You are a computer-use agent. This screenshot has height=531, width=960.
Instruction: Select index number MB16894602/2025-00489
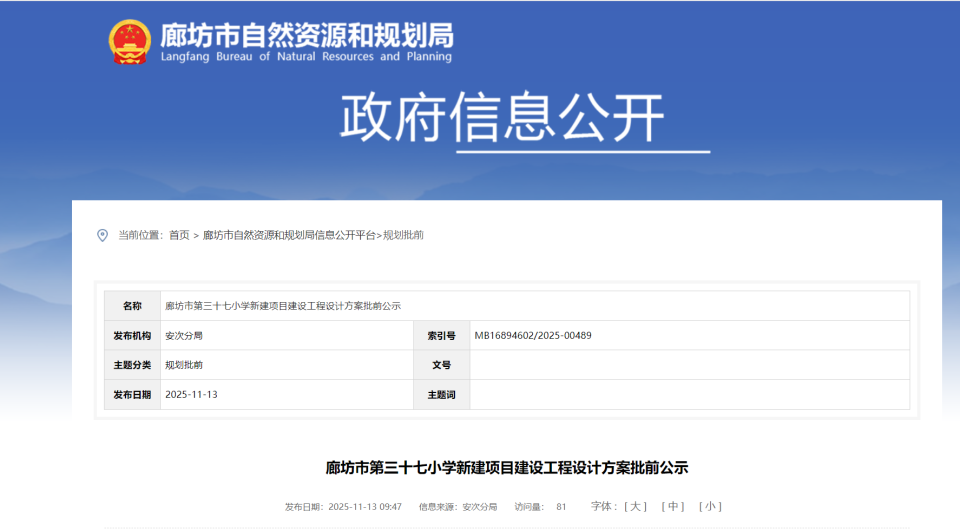[x=533, y=336]
